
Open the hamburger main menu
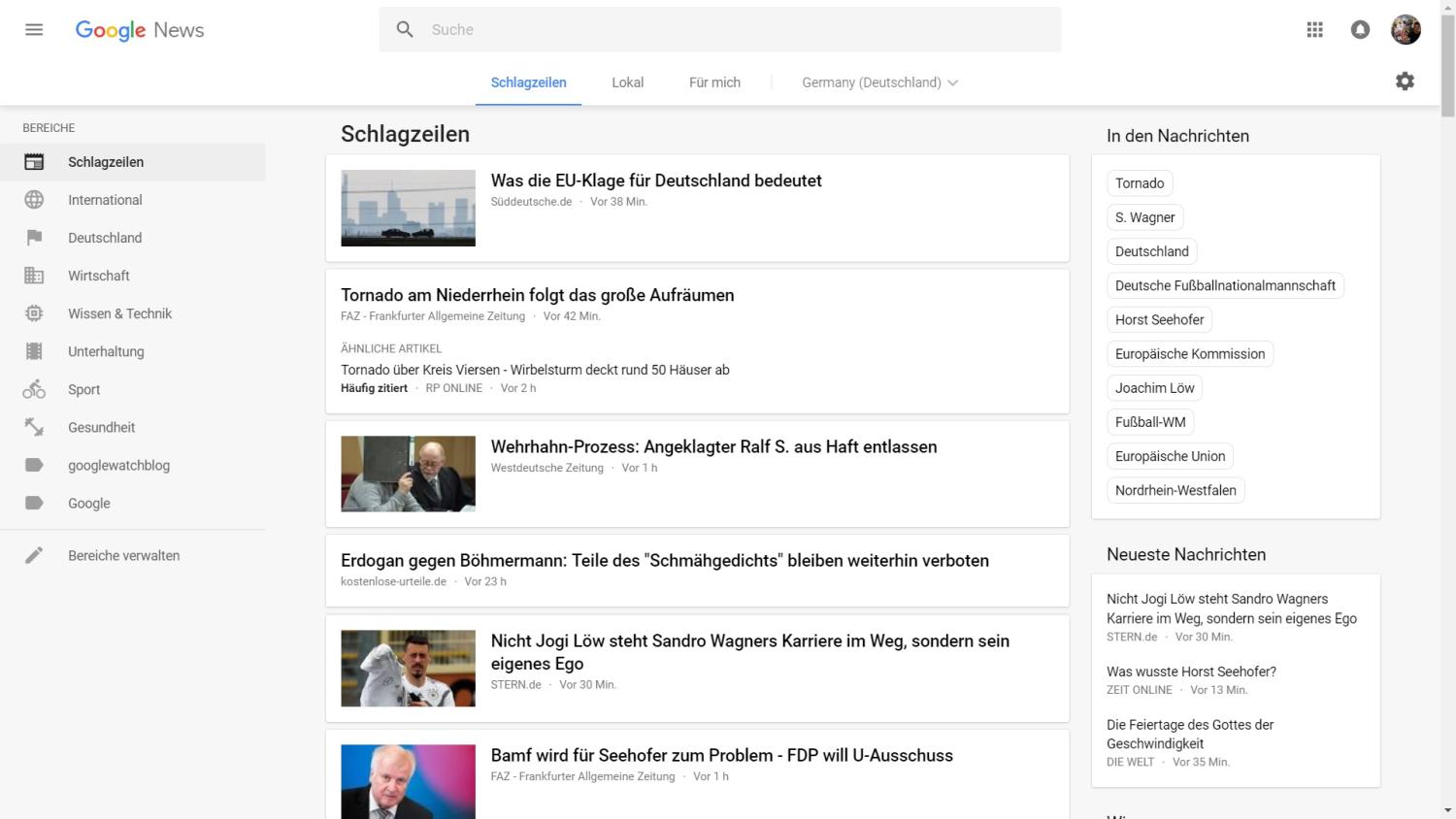34,30
